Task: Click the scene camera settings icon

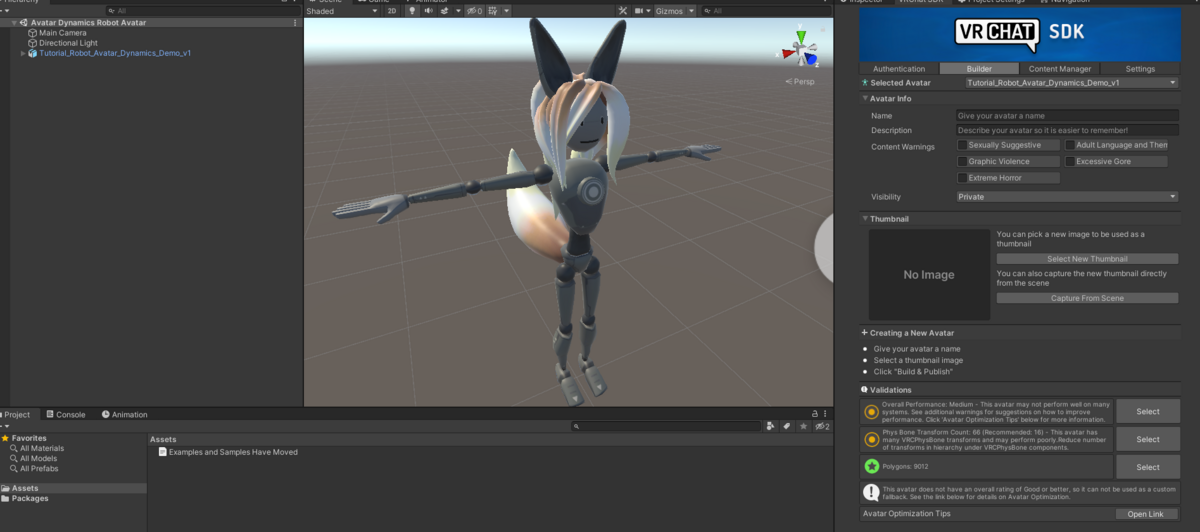Action: [638, 11]
